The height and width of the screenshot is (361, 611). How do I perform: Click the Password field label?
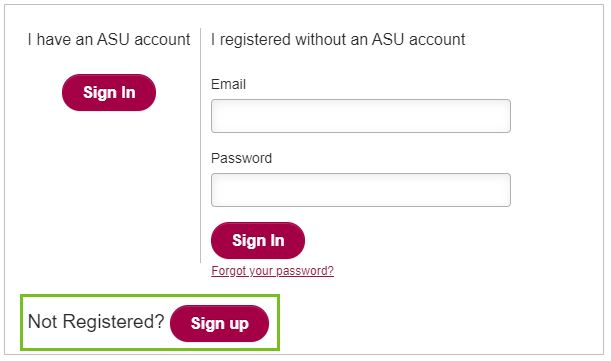(242, 158)
